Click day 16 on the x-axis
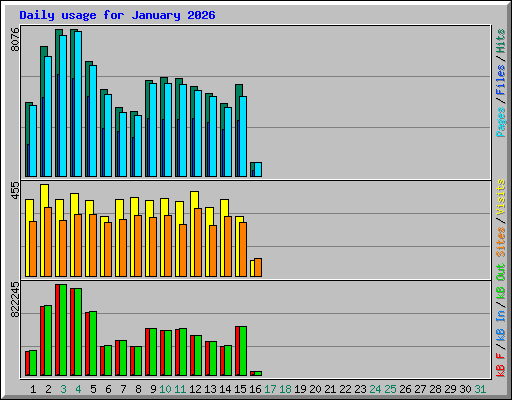Image resolution: width=512 pixels, height=400 pixels. point(255,389)
